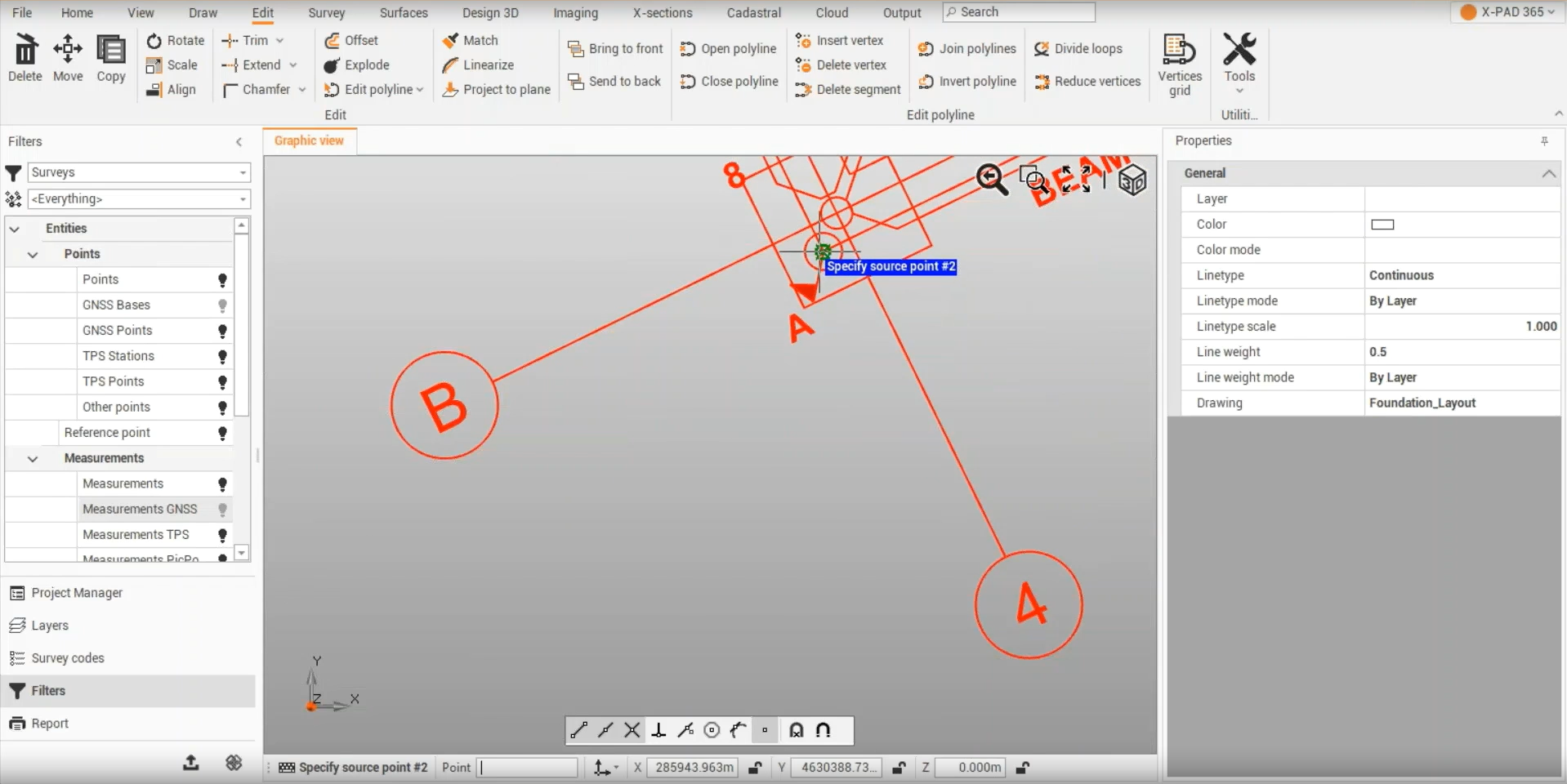Open the Trim dropdown arrow
This screenshot has width=1567, height=784.
[x=280, y=40]
